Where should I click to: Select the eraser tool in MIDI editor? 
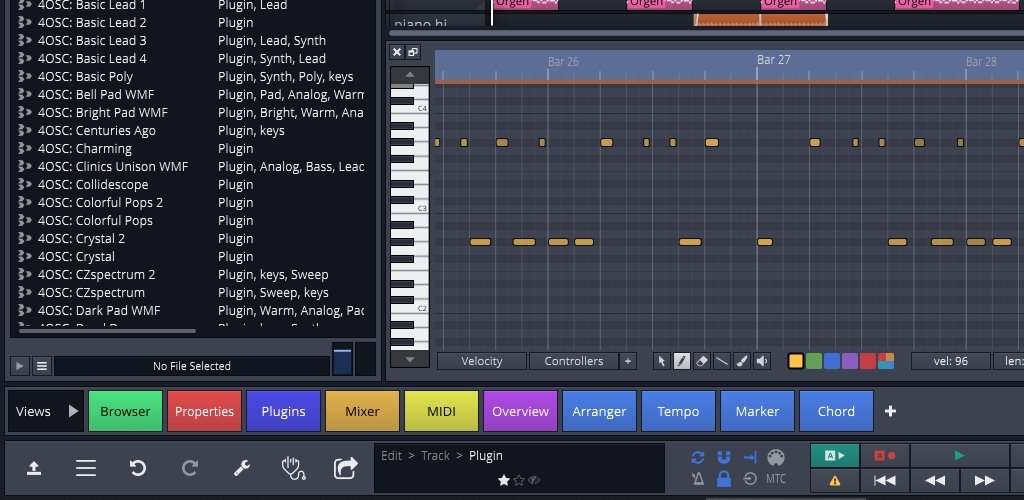tap(701, 361)
